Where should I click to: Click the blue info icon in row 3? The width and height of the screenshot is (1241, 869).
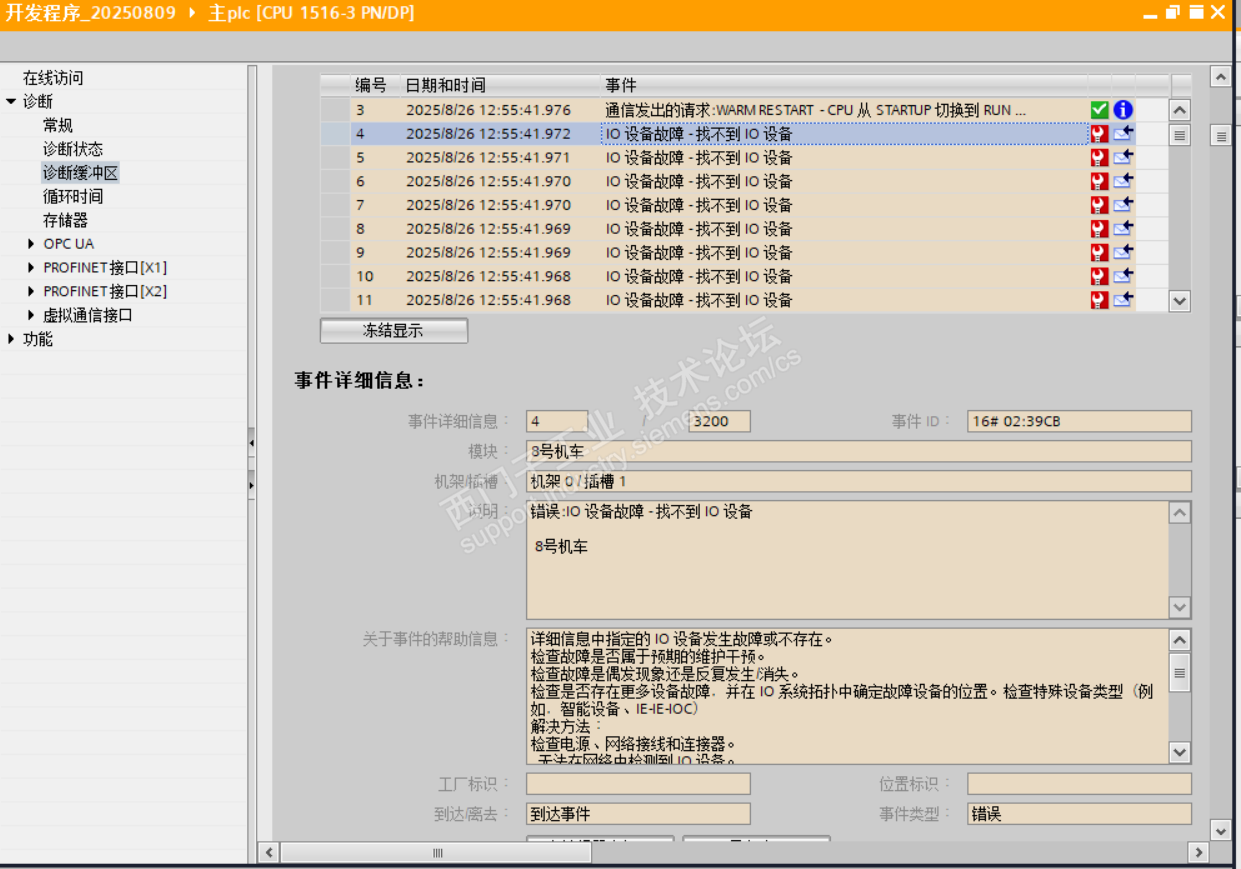point(1123,110)
